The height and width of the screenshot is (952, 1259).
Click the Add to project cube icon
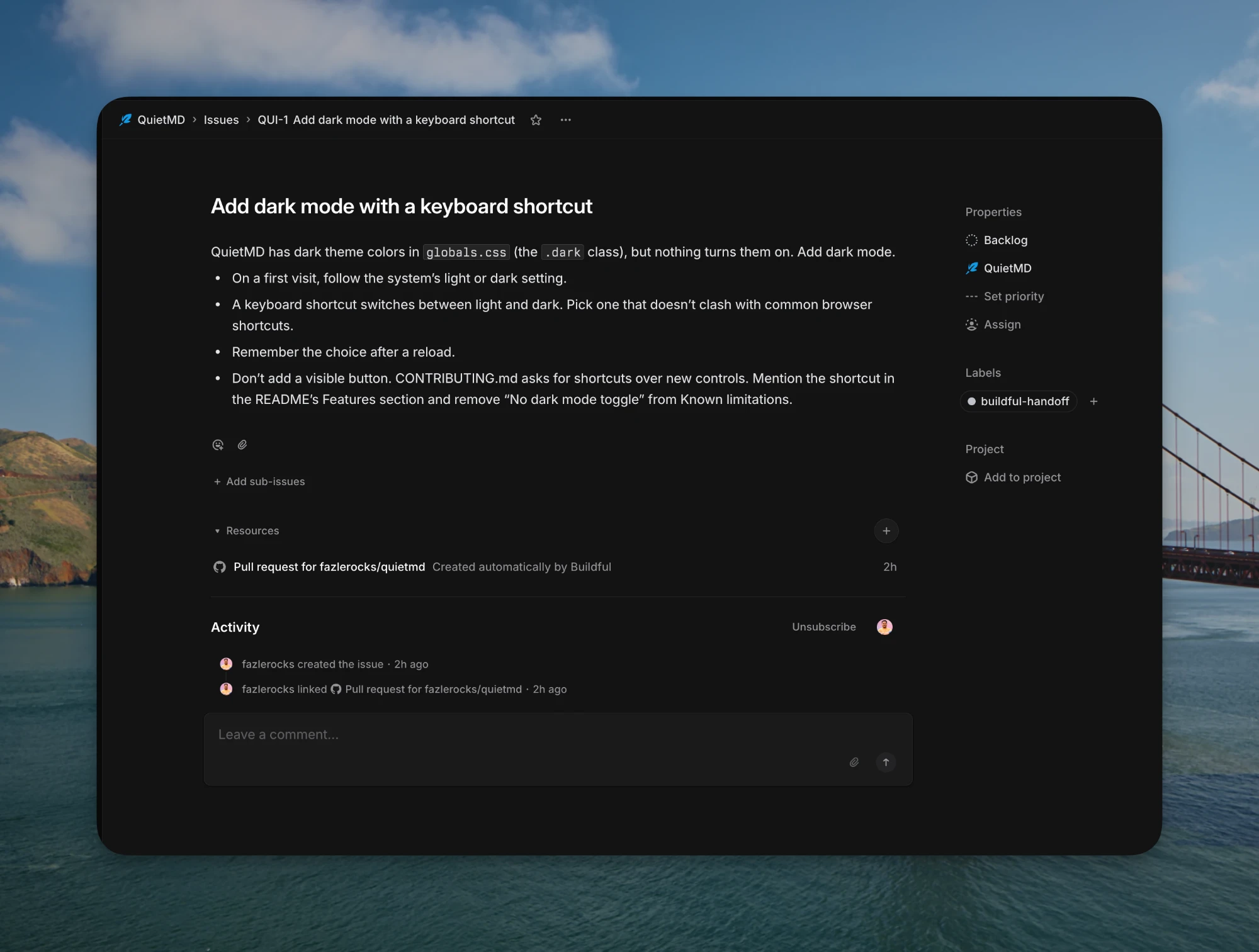point(972,478)
